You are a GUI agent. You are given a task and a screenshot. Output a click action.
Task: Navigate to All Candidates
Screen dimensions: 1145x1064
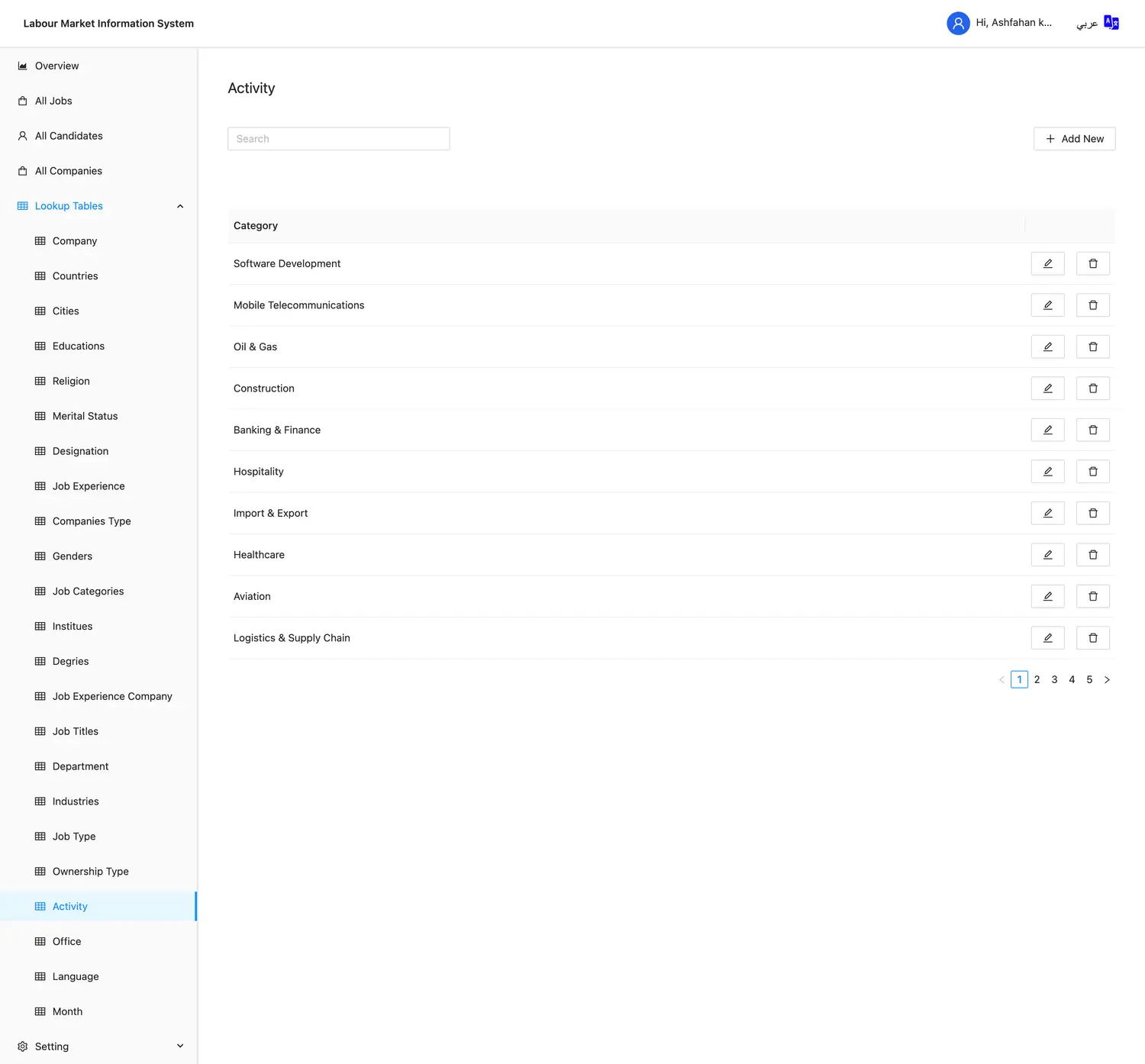pos(69,136)
